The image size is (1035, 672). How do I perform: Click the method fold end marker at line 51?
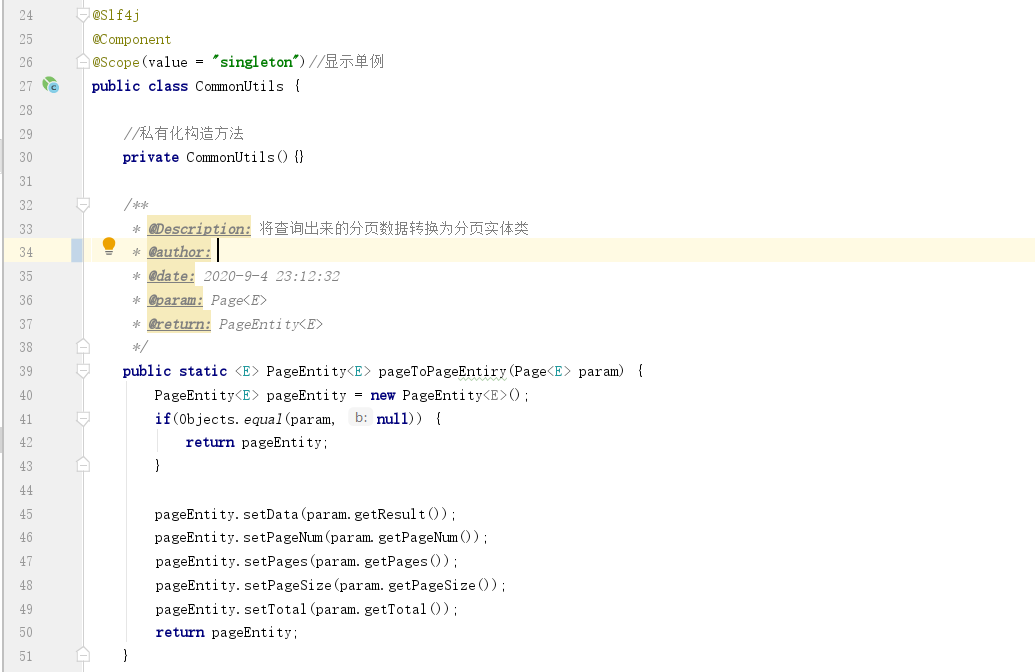[83, 655]
